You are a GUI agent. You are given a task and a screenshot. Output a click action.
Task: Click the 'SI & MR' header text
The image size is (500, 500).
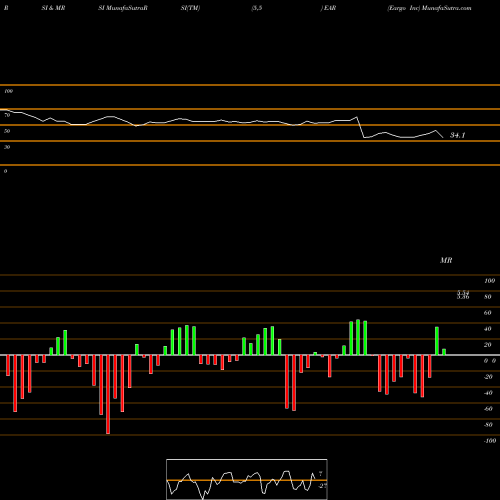pos(53,8)
